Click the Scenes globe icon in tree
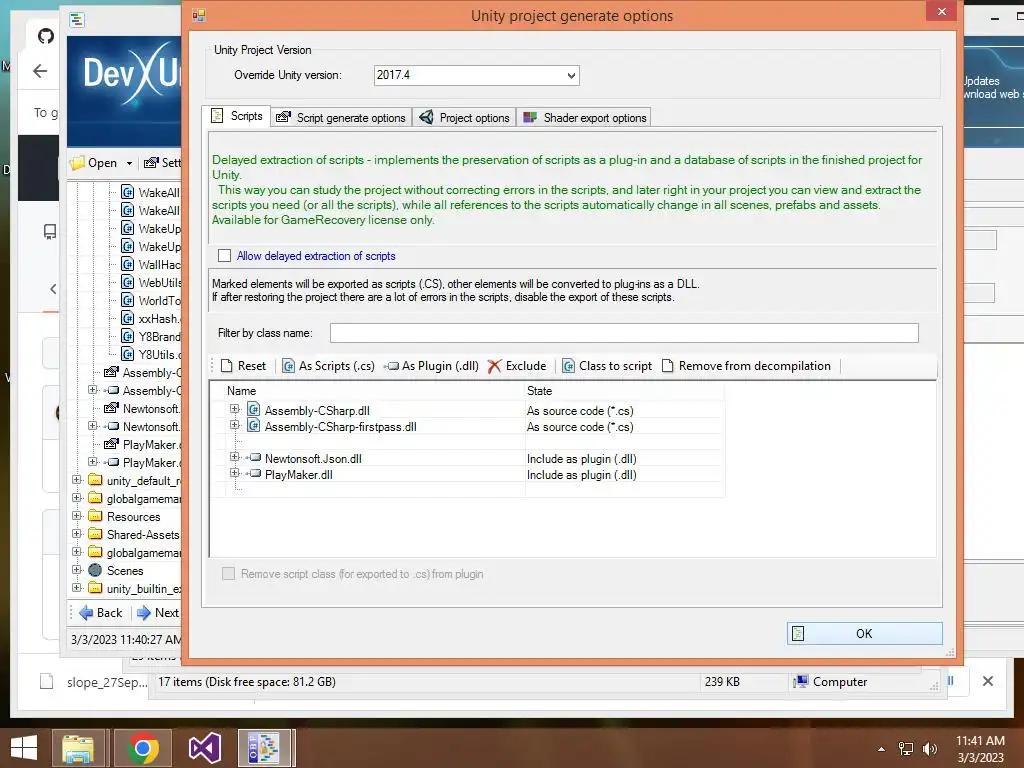The width and height of the screenshot is (1024, 768). click(x=95, y=570)
